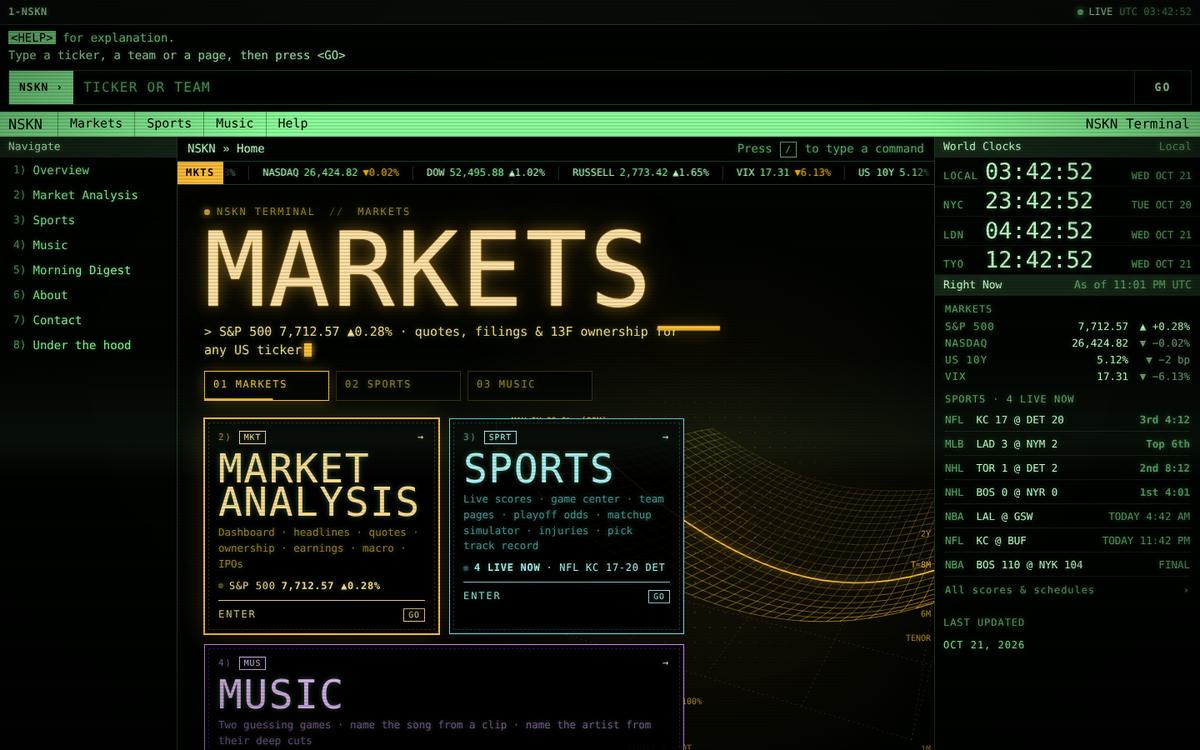1200x750 pixels.
Task: Click the Local label in World Clocks header
Action: (x=1175, y=147)
